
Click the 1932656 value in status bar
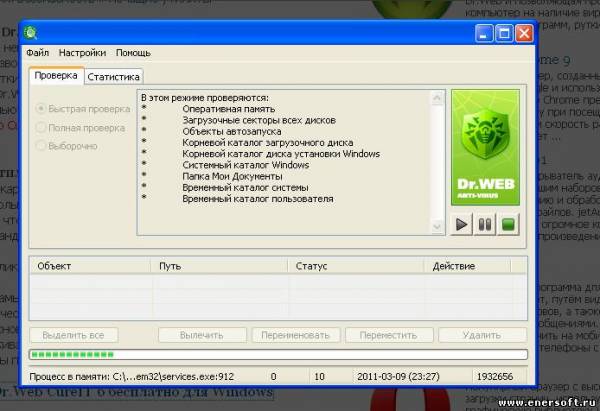click(495, 377)
